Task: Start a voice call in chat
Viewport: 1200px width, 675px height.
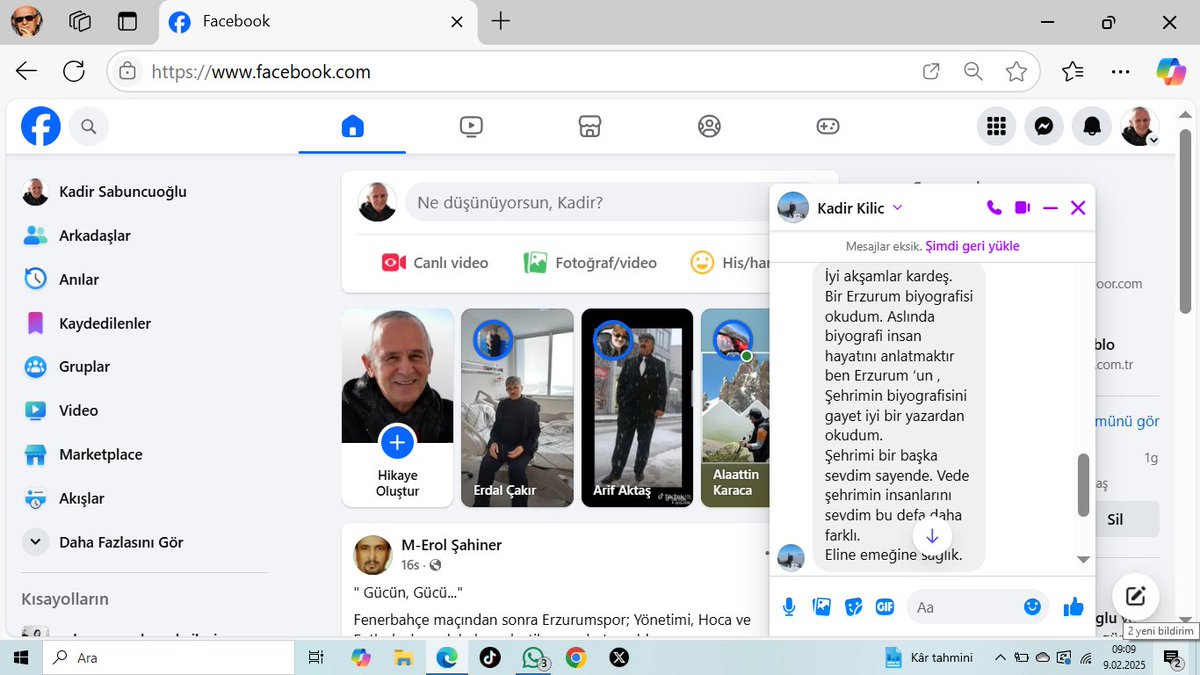Action: tap(994, 208)
